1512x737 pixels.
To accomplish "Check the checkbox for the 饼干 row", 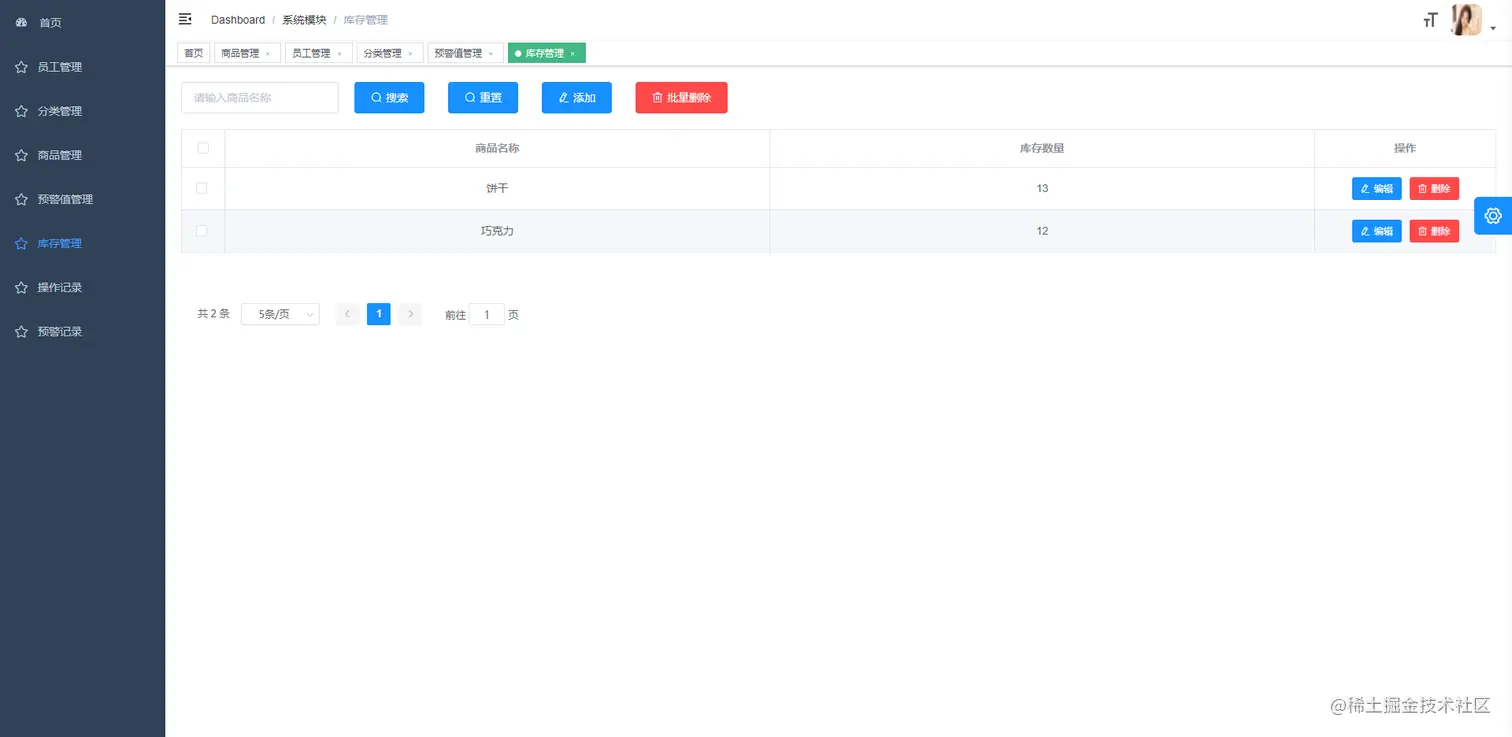I will pyautogui.click(x=202, y=188).
